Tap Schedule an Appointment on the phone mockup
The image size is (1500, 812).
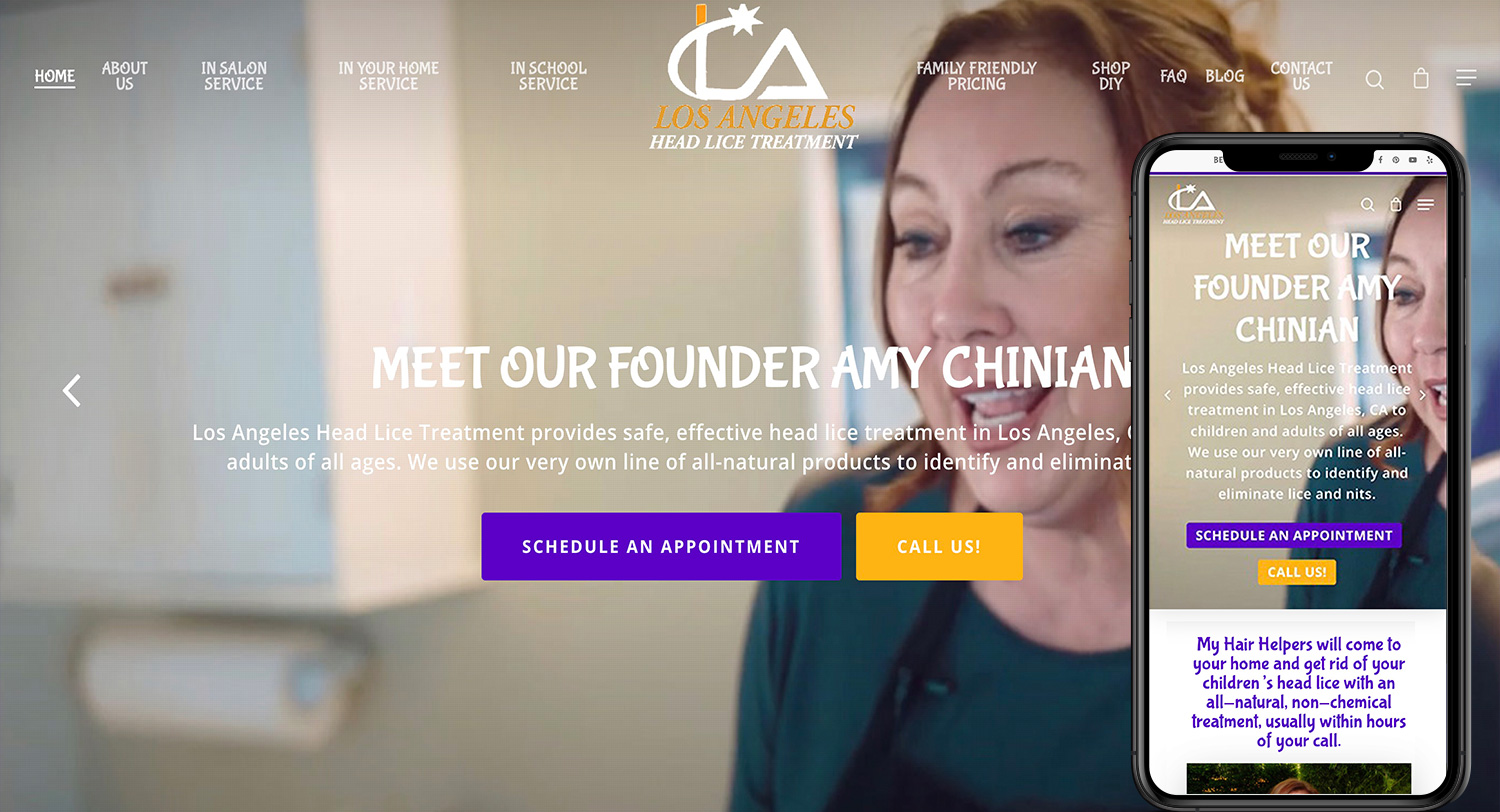tap(1294, 535)
